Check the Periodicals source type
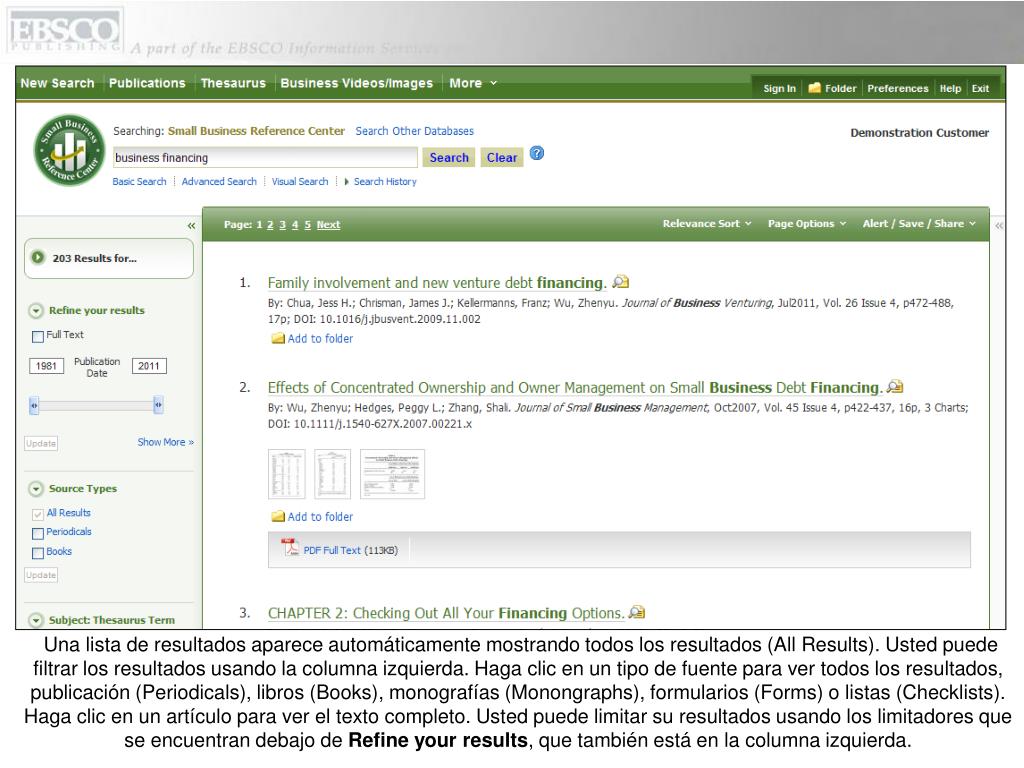 point(38,534)
